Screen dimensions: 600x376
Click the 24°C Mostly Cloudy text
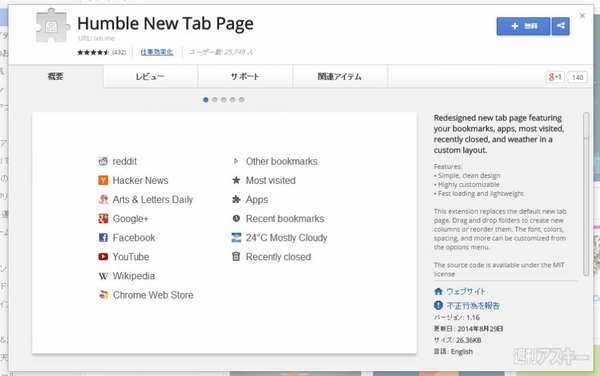coord(286,238)
